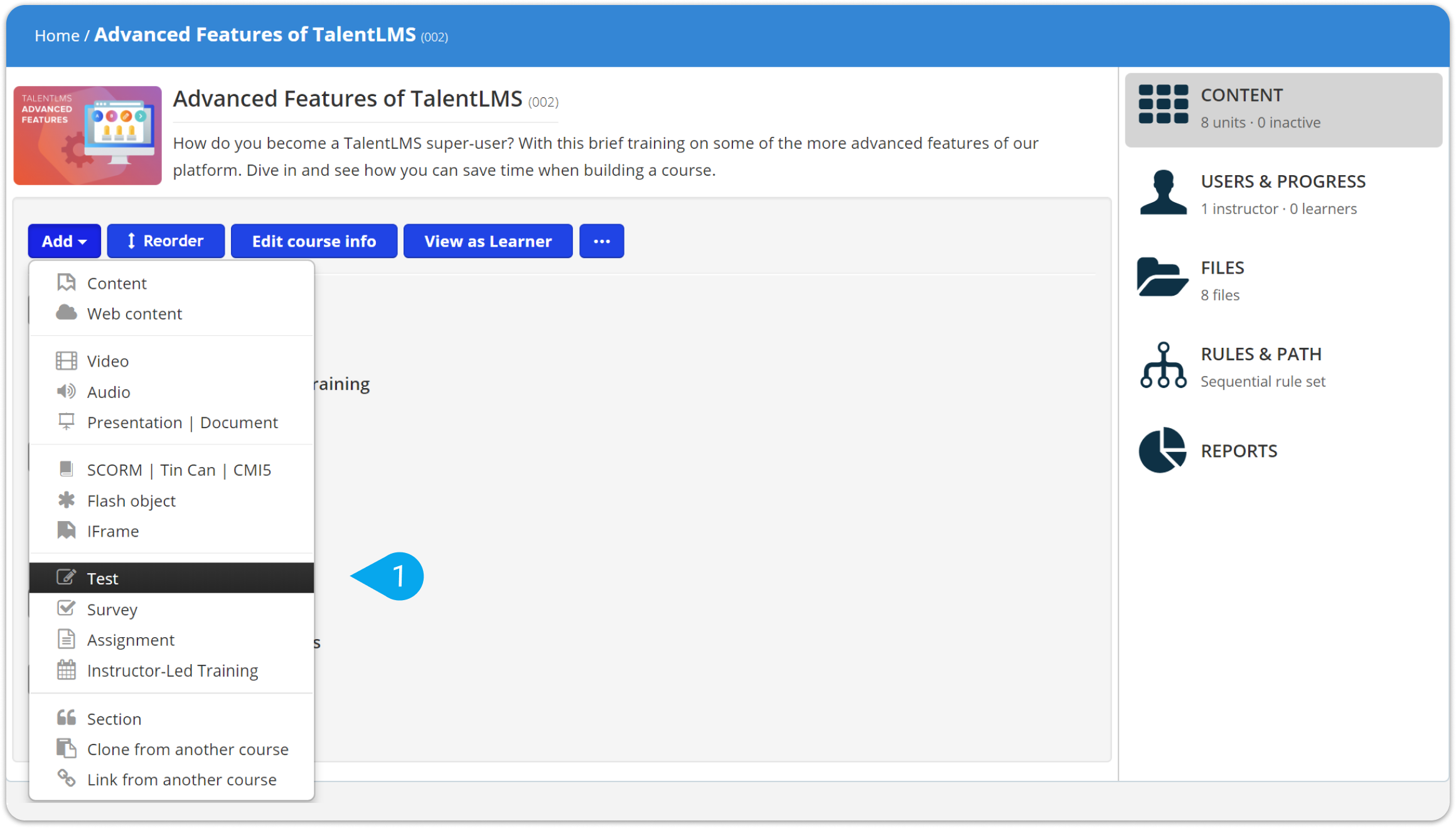Click the Clone from another course copy icon
Viewport: 1456px width, 828px height.
coord(66,748)
